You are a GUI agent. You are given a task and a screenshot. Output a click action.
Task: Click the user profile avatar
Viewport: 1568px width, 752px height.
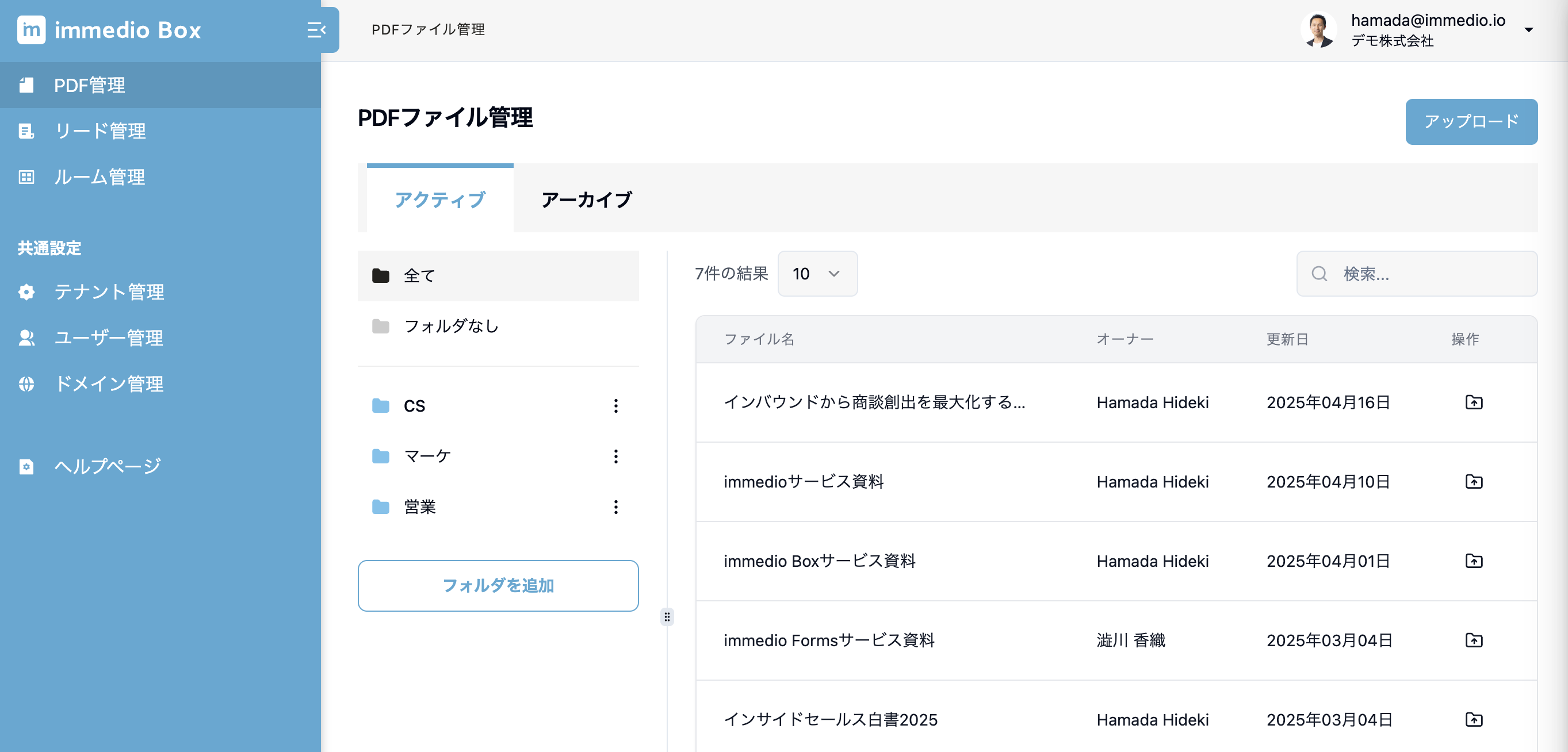pos(1318,30)
